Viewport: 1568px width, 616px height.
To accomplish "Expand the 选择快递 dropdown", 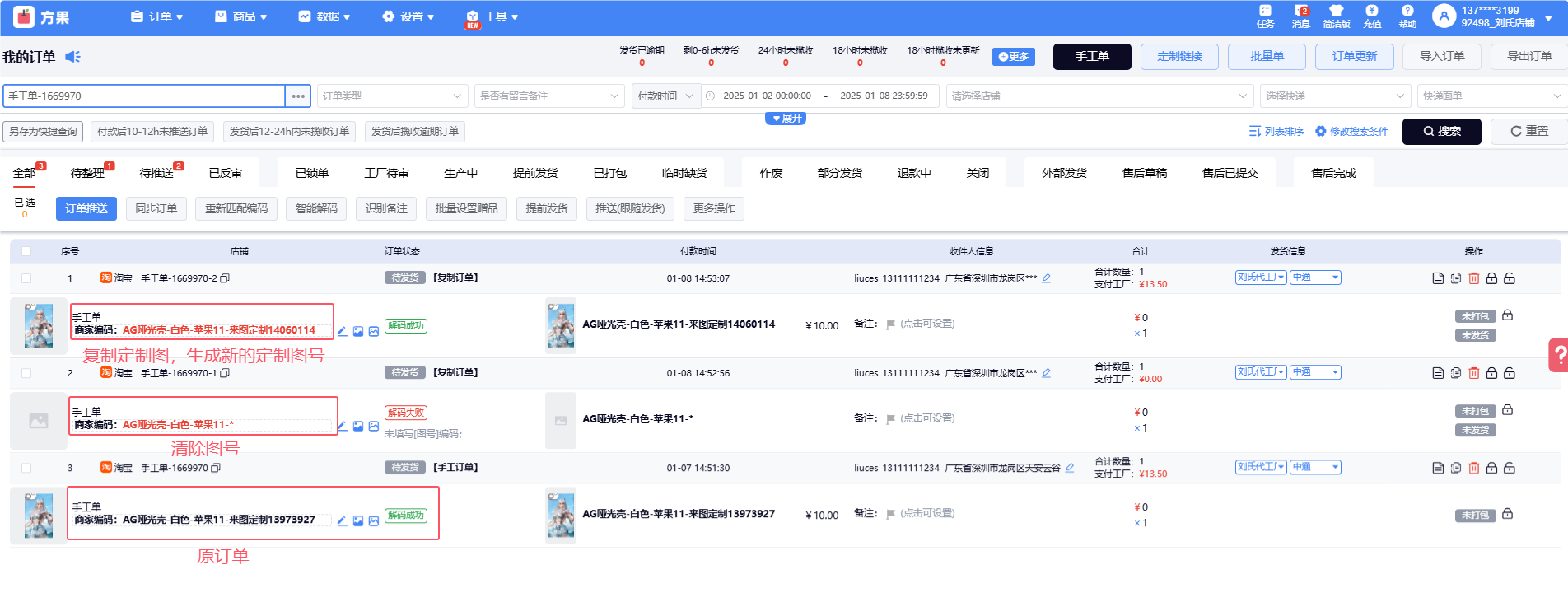I will coord(1334,96).
